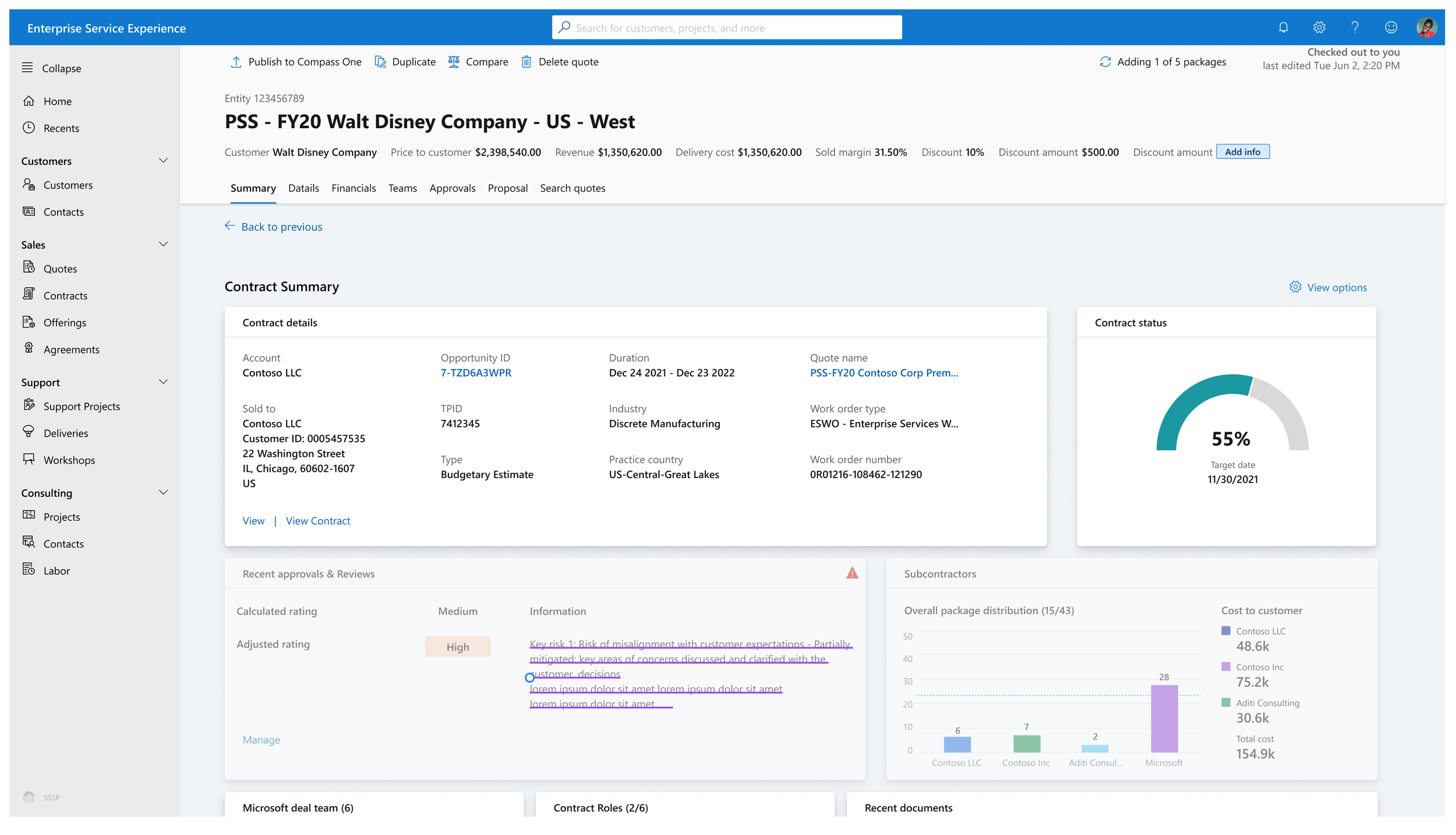
Task: Click the Duplicate icon in toolbar
Action: [x=380, y=62]
